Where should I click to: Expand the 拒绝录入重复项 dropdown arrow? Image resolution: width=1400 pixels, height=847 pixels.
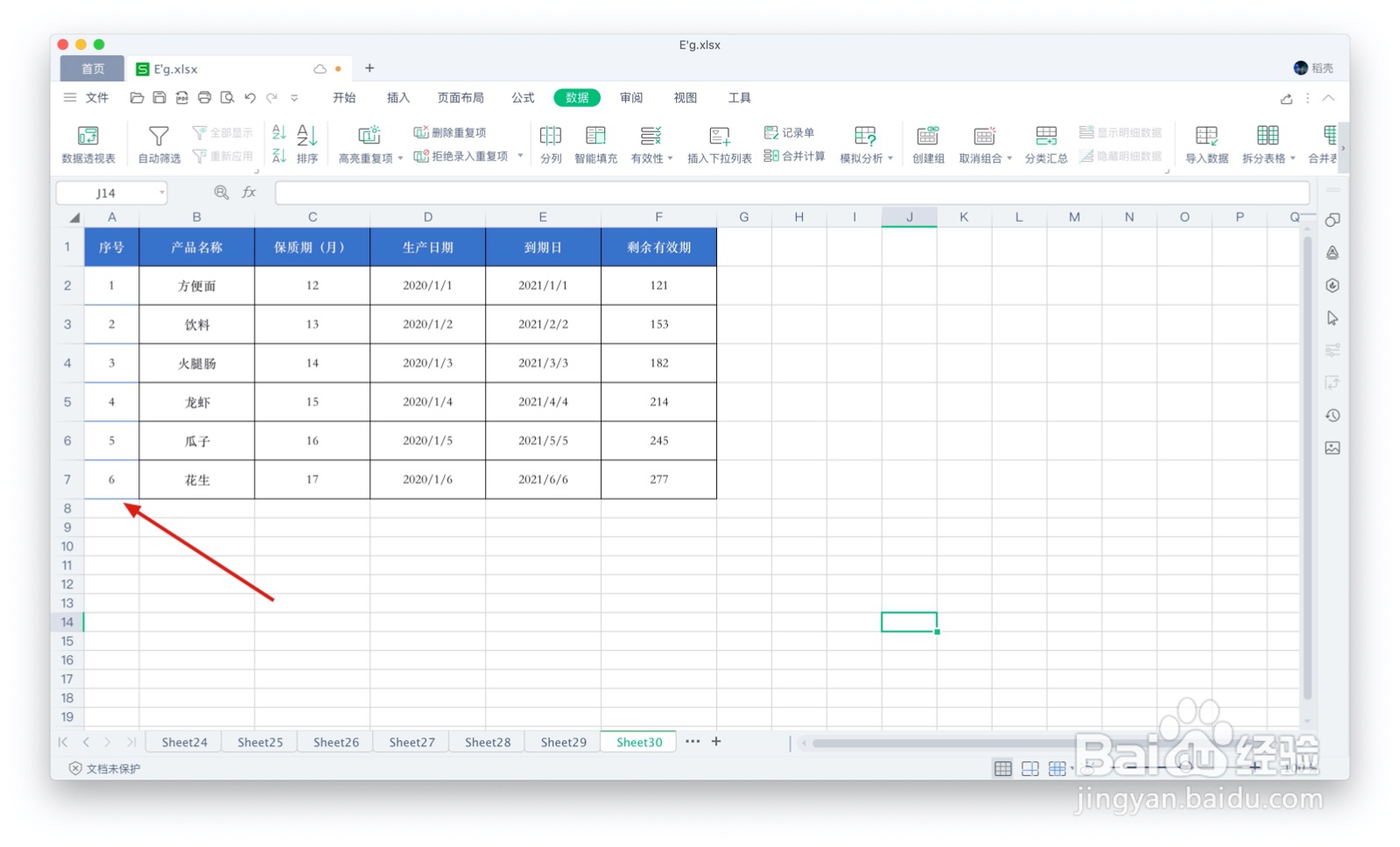tap(520, 156)
